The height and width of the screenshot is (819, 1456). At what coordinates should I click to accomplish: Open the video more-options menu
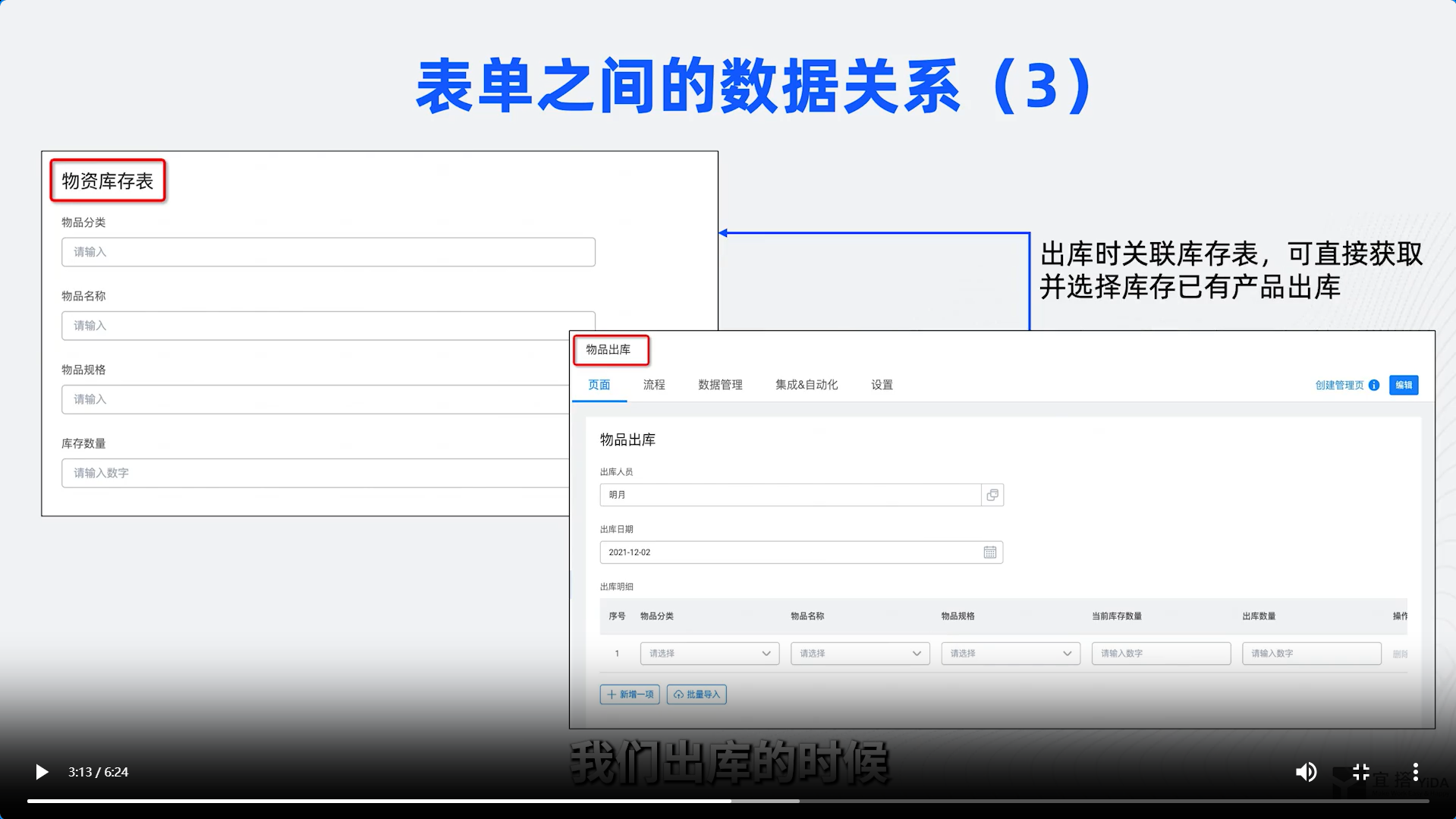coord(1416,772)
